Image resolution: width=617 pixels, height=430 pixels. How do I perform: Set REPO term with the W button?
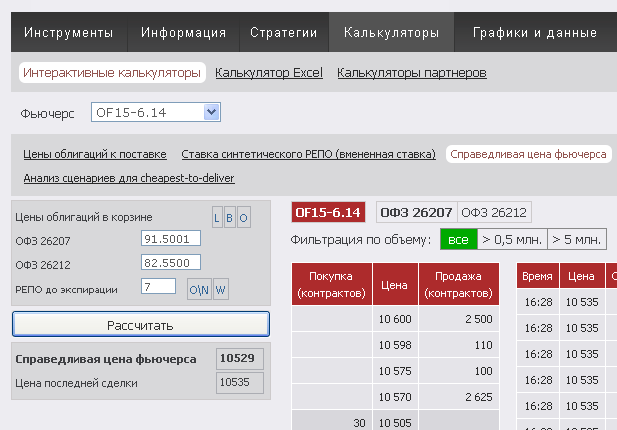(x=220, y=290)
